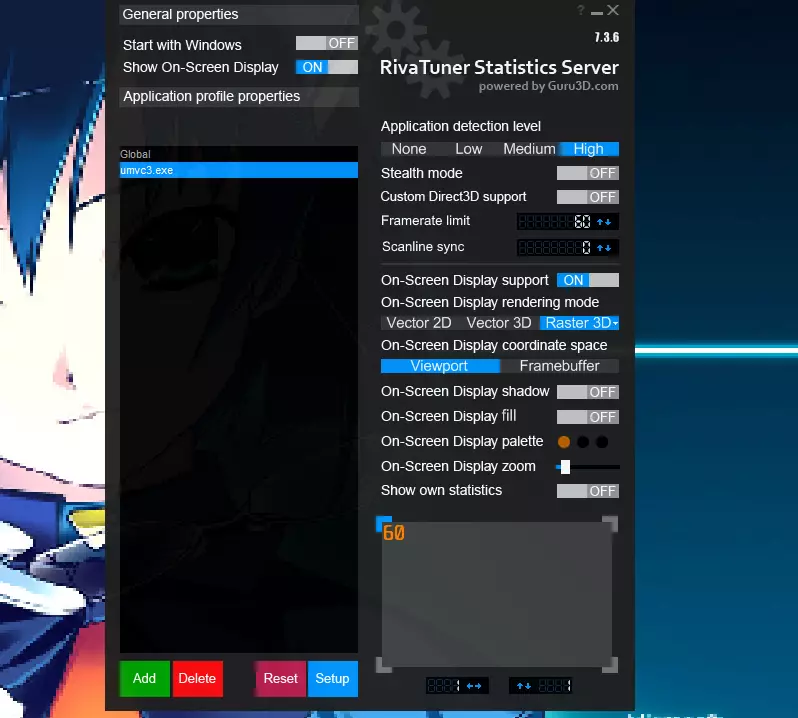Click the Scanline sync value field
This screenshot has height=718, width=798.
[556, 248]
